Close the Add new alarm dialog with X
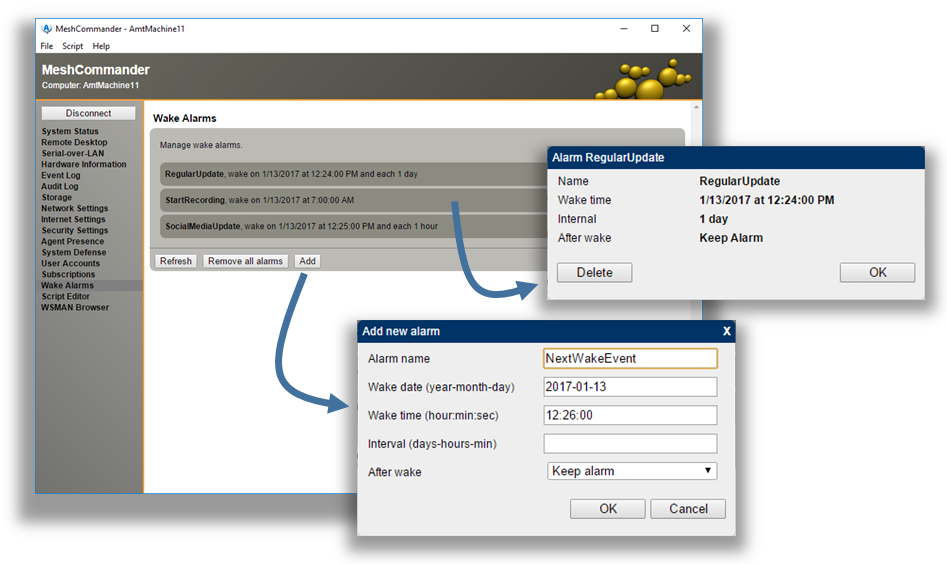Image resolution: width=947 pixels, height=564 pixels. 727,331
